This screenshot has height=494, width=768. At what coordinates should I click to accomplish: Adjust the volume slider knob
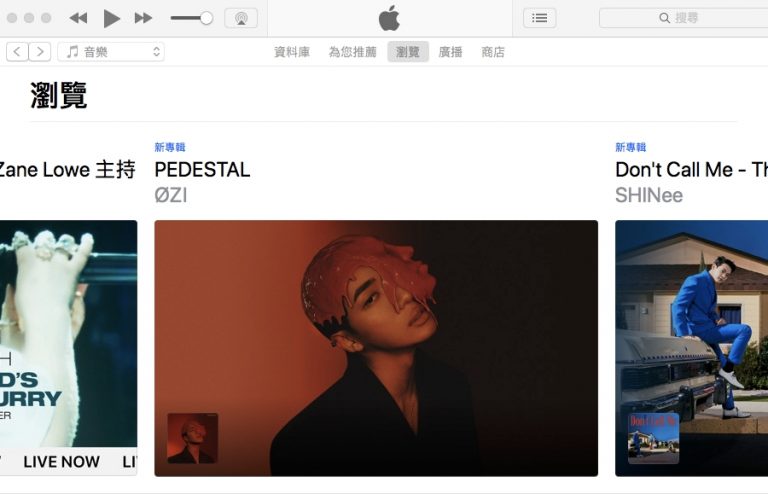pos(206,18)
